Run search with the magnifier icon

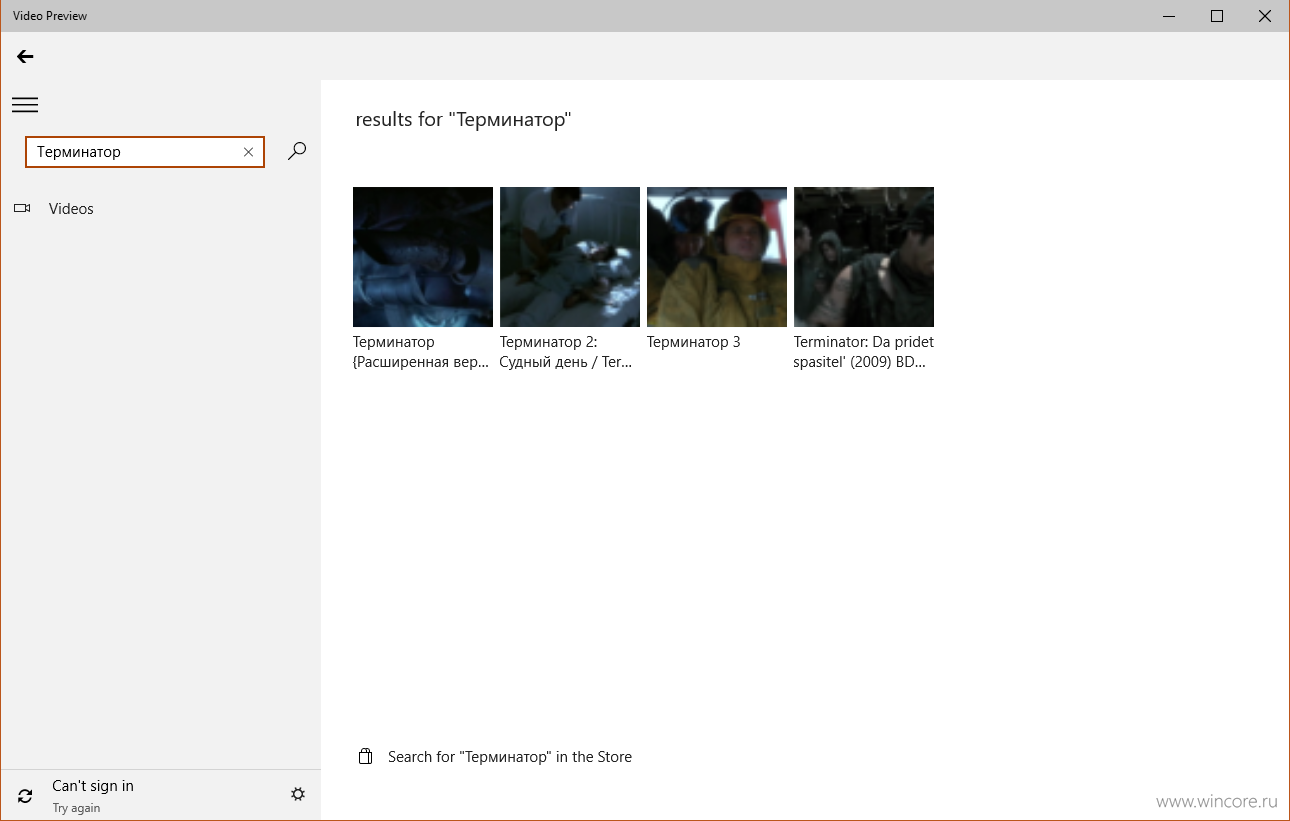point(297,151)
